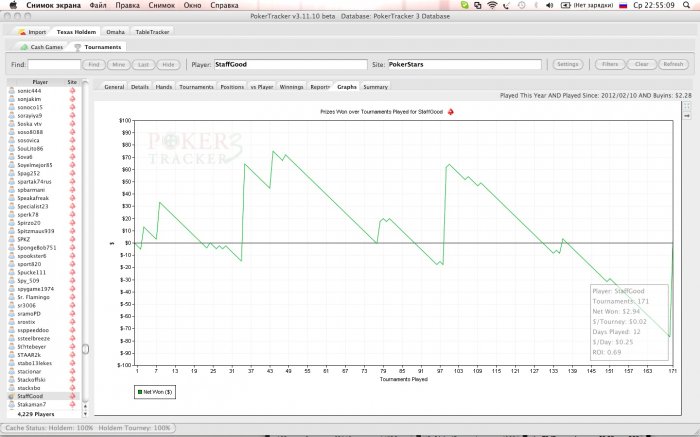Screen dimensions: 700x437
Task: Click player icon beside STAAR2k
Action: (x=12, y=355)
